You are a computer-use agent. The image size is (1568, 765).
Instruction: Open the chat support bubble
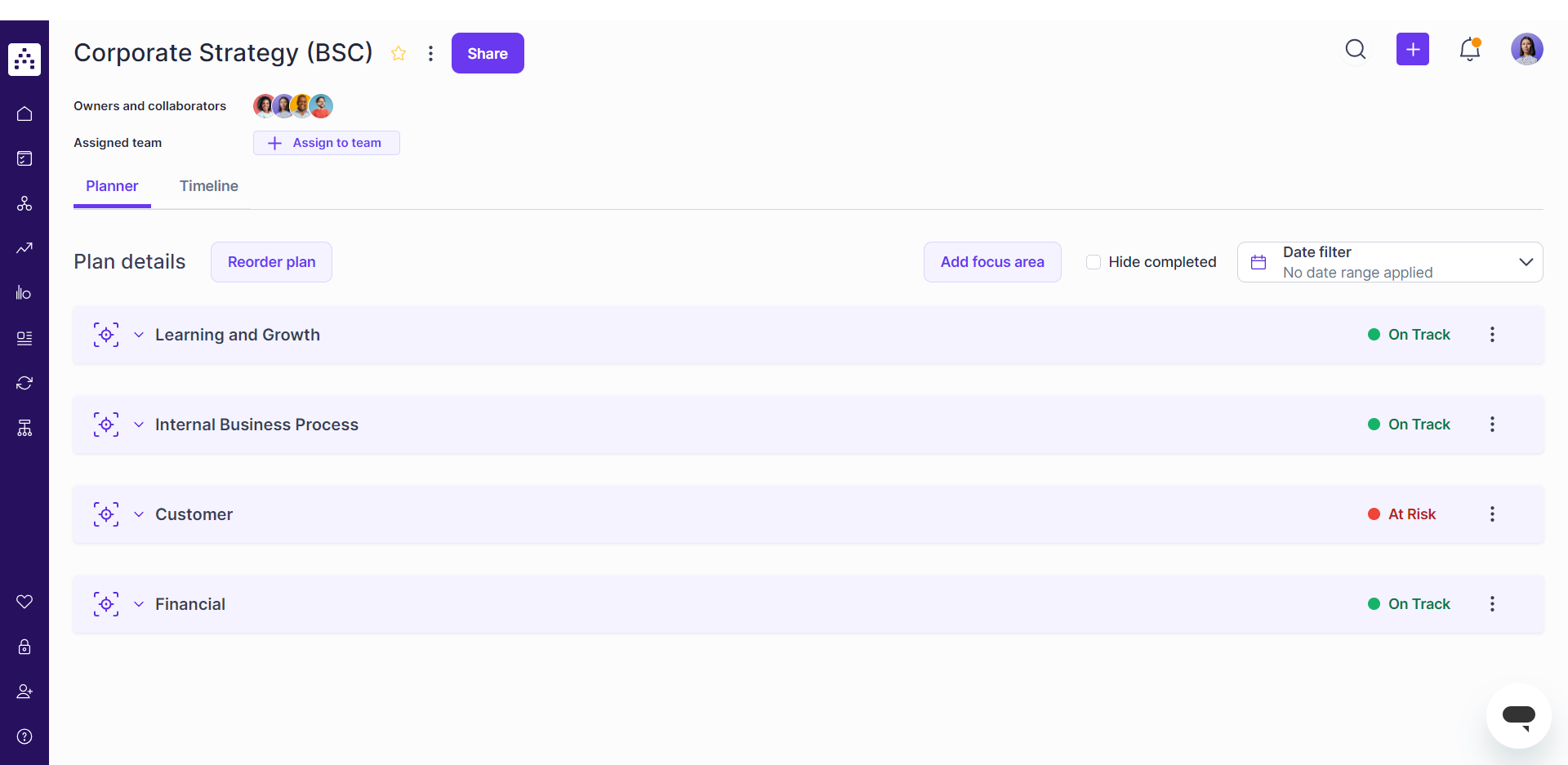[x=1519, y=716]
